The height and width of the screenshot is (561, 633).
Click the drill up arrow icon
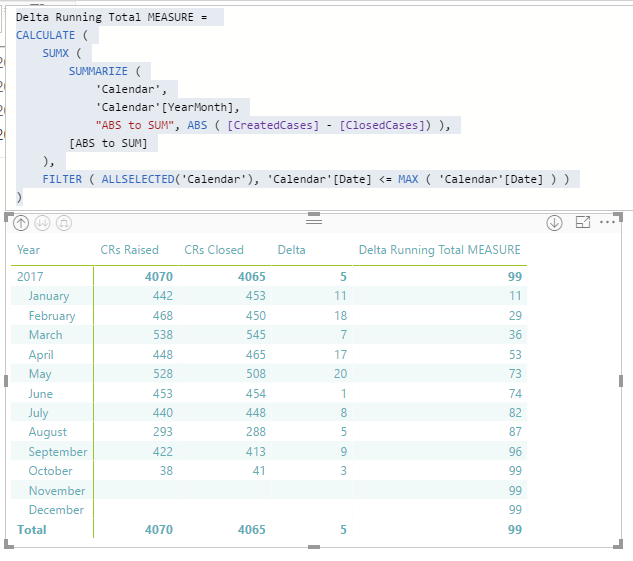[x=21, y=223]
